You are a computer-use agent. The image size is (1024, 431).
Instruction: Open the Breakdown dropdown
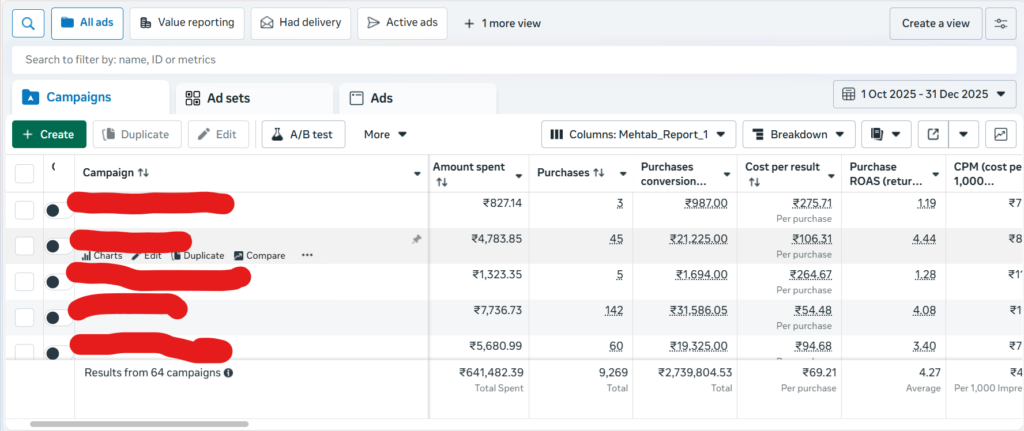coord(798,134)
